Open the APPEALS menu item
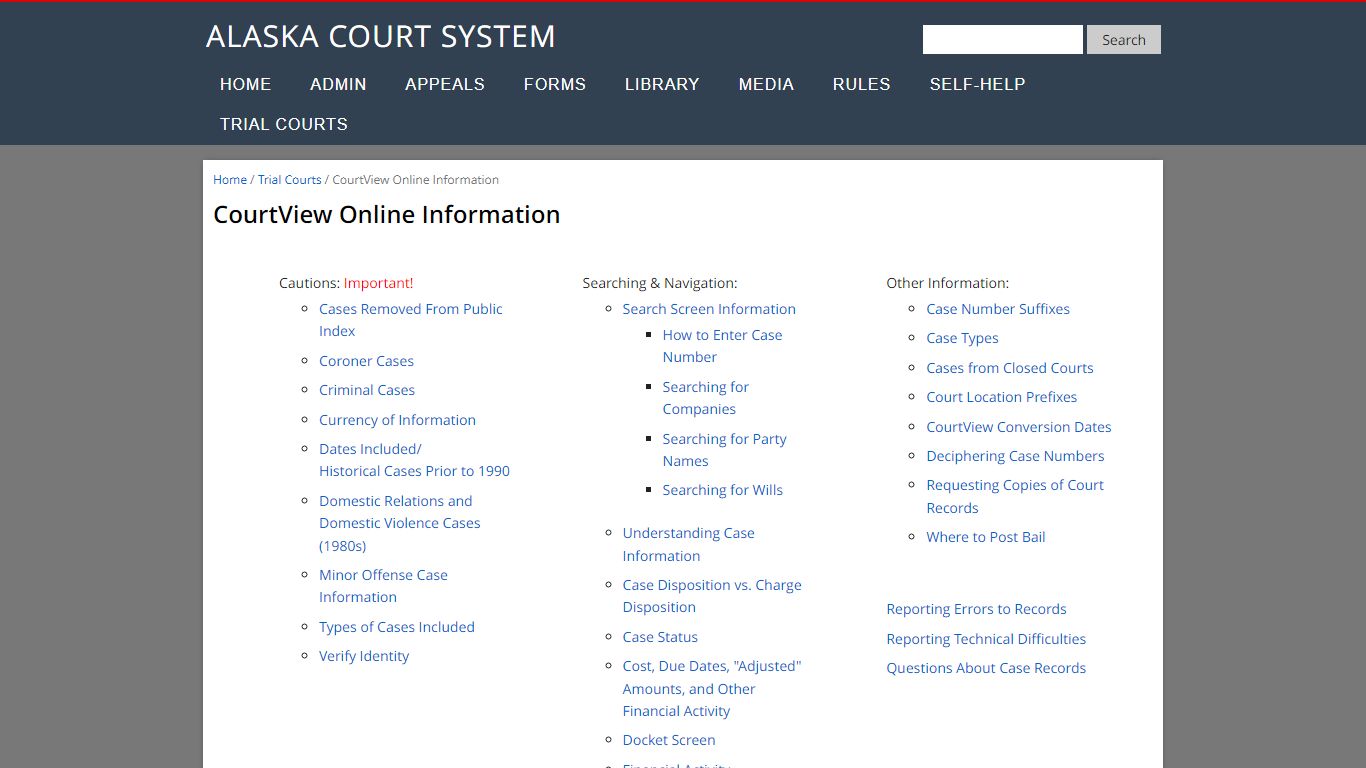1366x768 pixels. [x=445, y=84]
